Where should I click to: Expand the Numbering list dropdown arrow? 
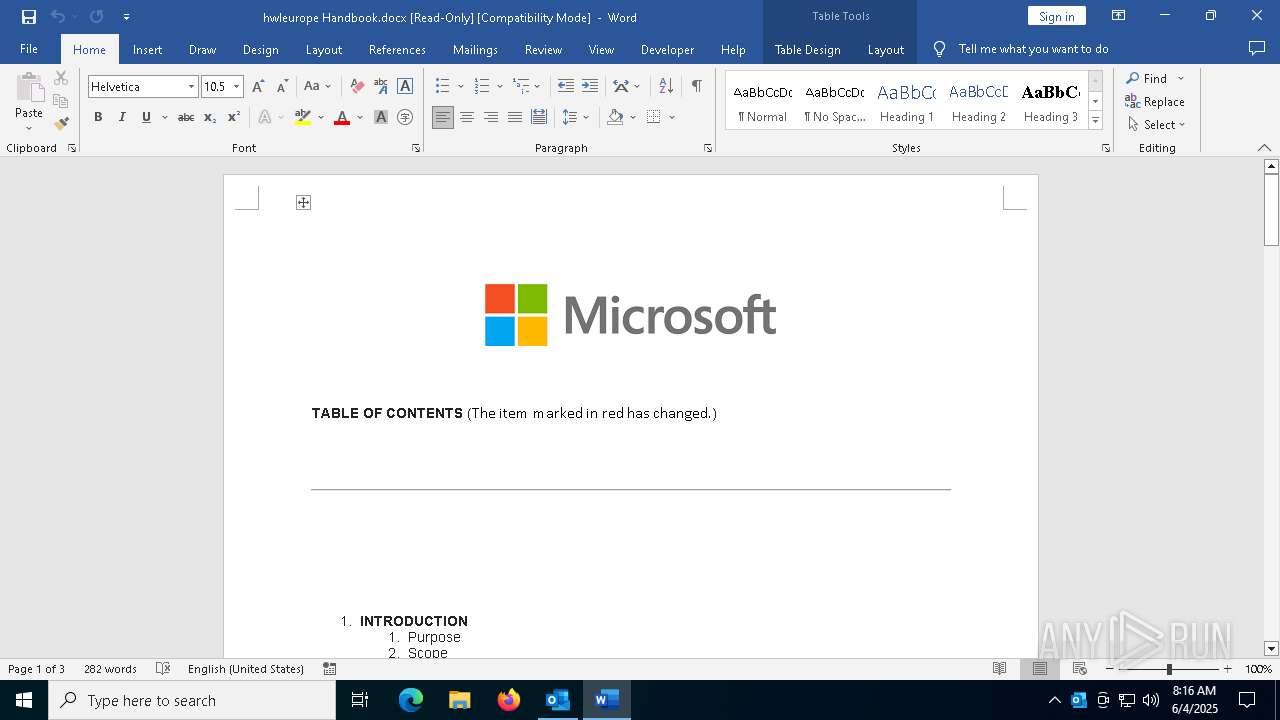click(x=499, y=86)
